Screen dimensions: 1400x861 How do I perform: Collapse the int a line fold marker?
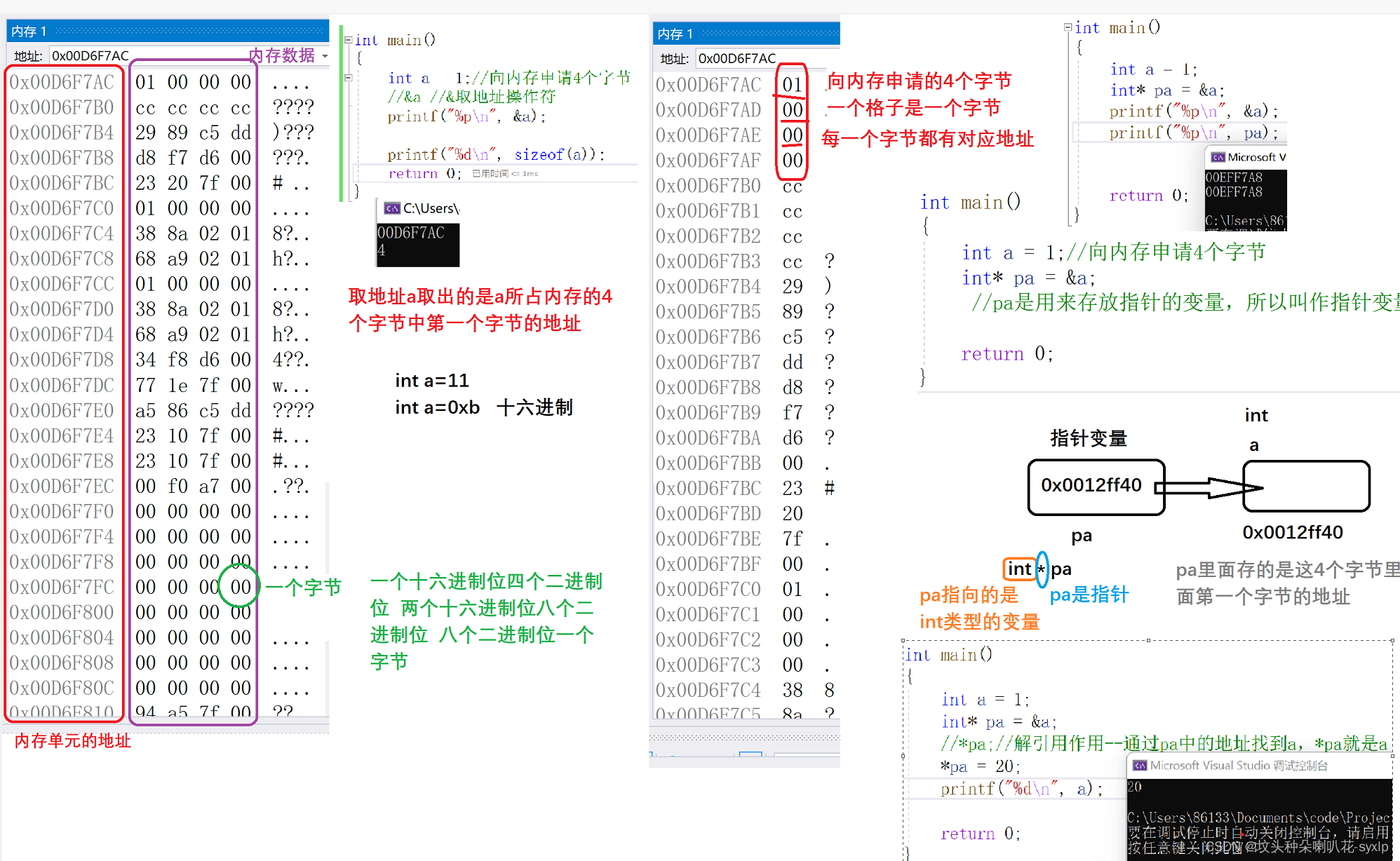click(348, 78)
